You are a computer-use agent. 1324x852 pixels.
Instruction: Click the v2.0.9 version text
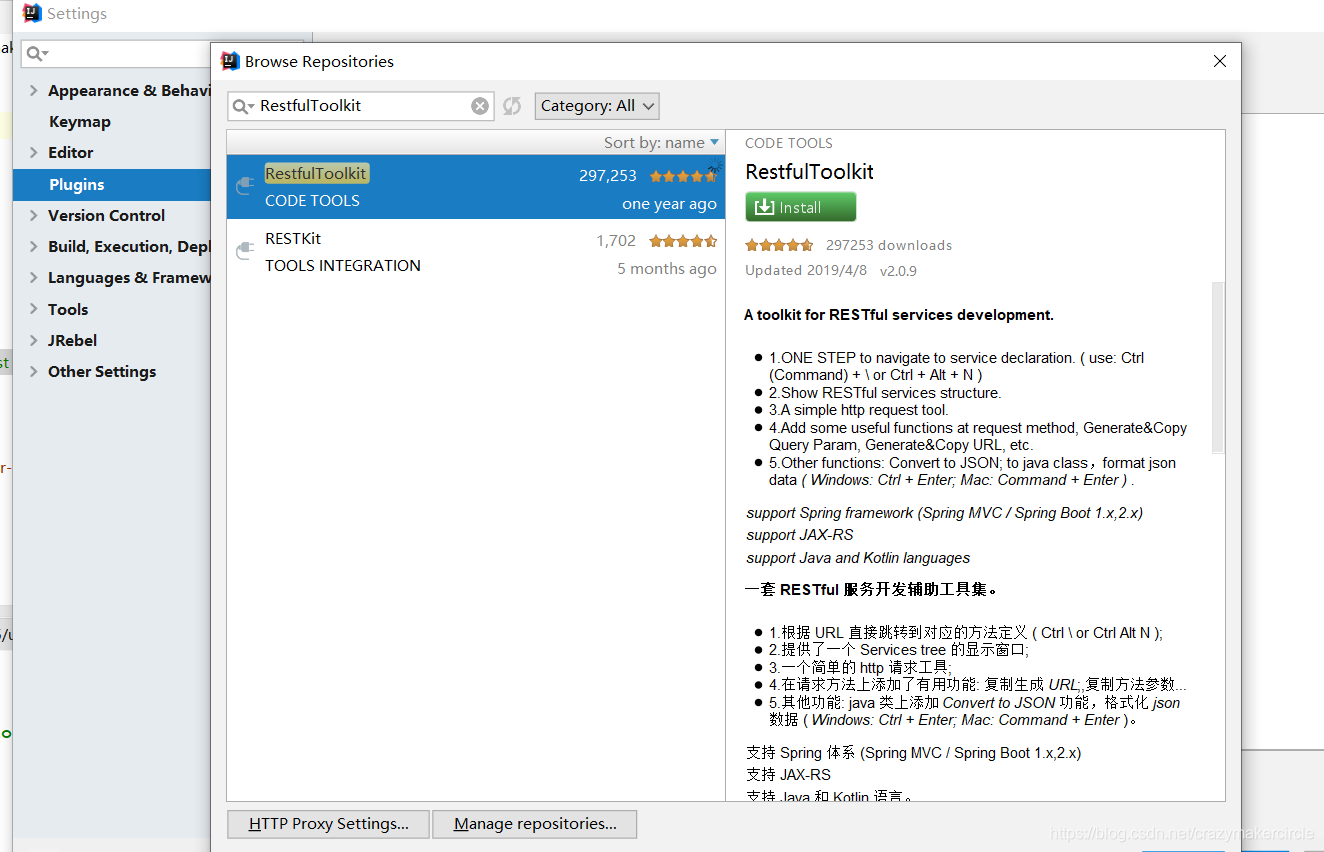pos(898,270)
